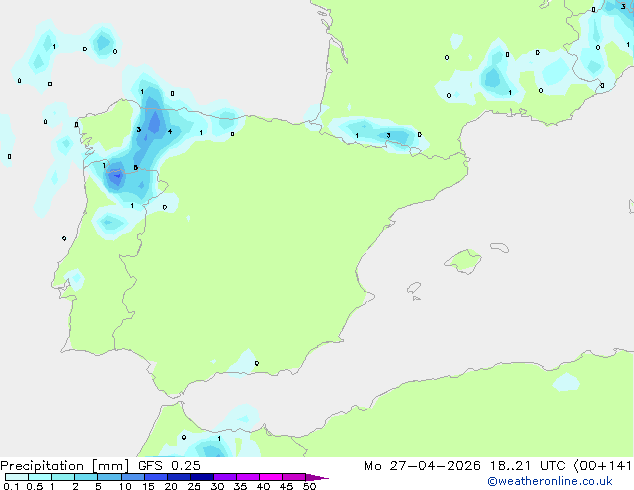Click the '(00+141' forecast offset text
Viewport: 634px width, 490px height.
603,466
